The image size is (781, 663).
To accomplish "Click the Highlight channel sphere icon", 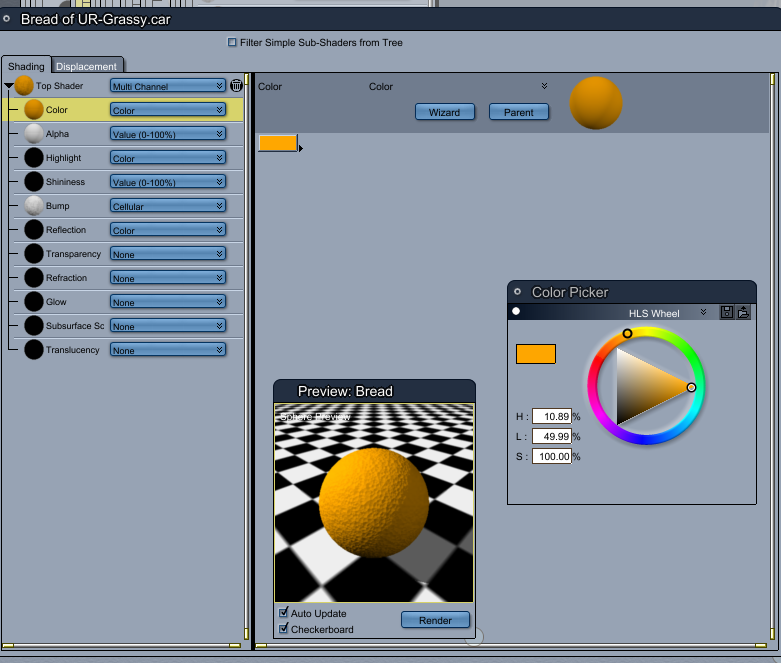I will [34, 157].
